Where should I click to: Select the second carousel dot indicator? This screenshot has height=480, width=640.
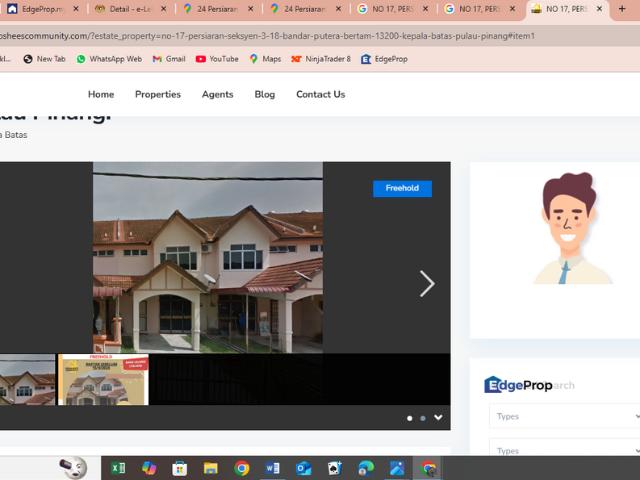coord(422,418)
